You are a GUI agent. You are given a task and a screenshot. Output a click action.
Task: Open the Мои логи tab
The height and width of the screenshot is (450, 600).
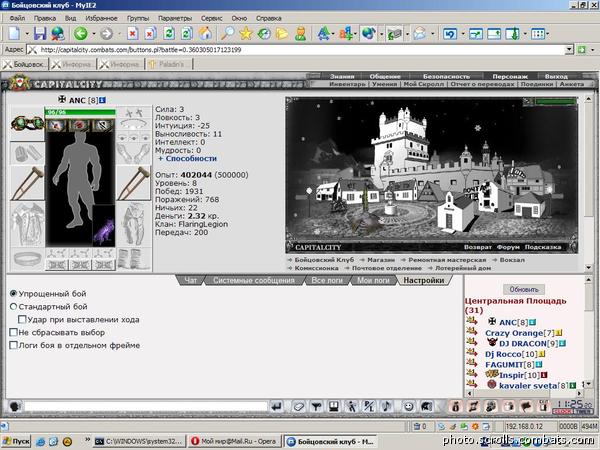(x=373, y=280)
